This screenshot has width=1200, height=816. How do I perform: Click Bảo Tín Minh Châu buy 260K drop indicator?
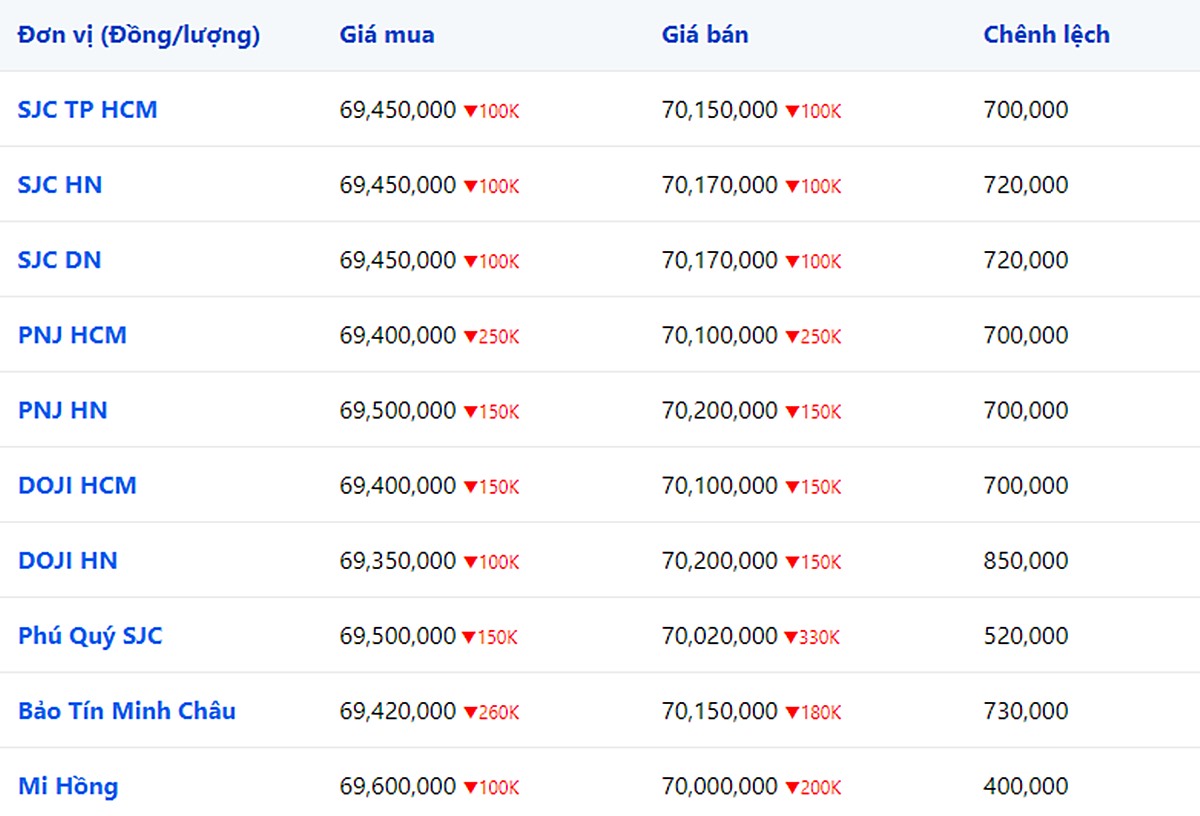(491, 713)
